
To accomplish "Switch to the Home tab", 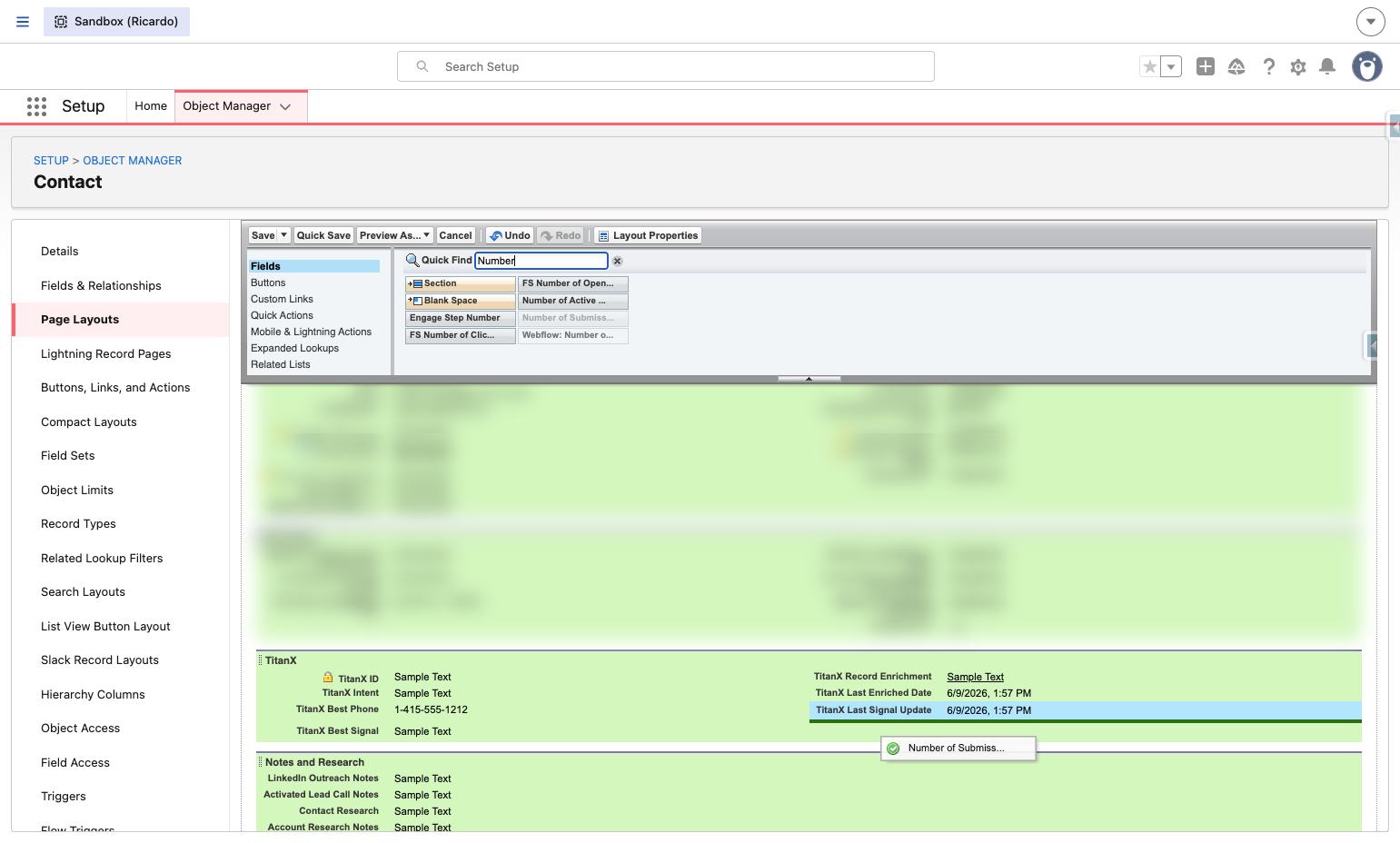I will coord(151,106).
